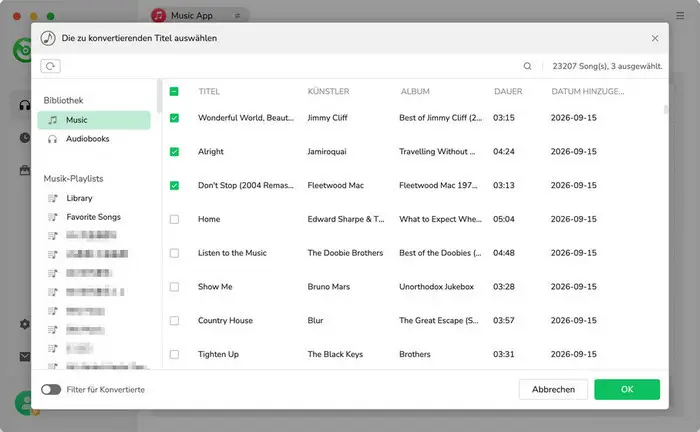Enable the Filter für Konvertierte toggle

point(51,390)
